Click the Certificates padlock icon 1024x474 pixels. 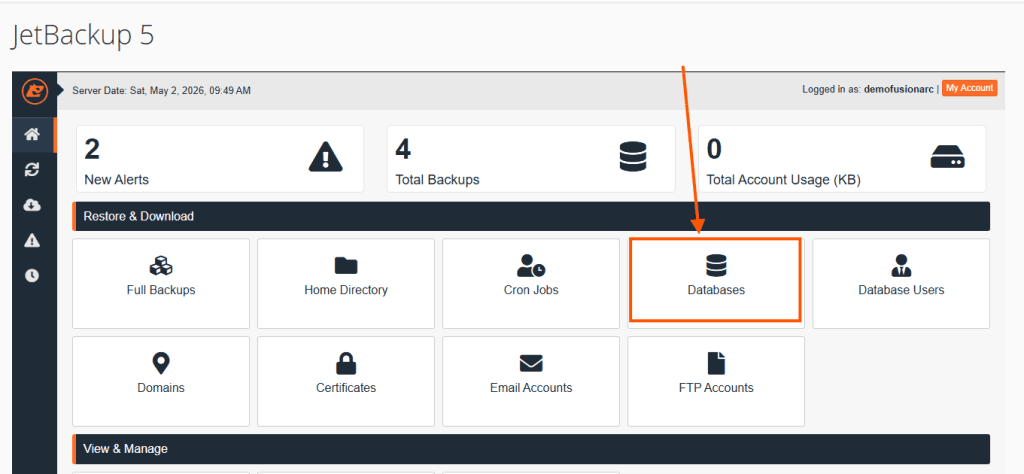[346, 363]
